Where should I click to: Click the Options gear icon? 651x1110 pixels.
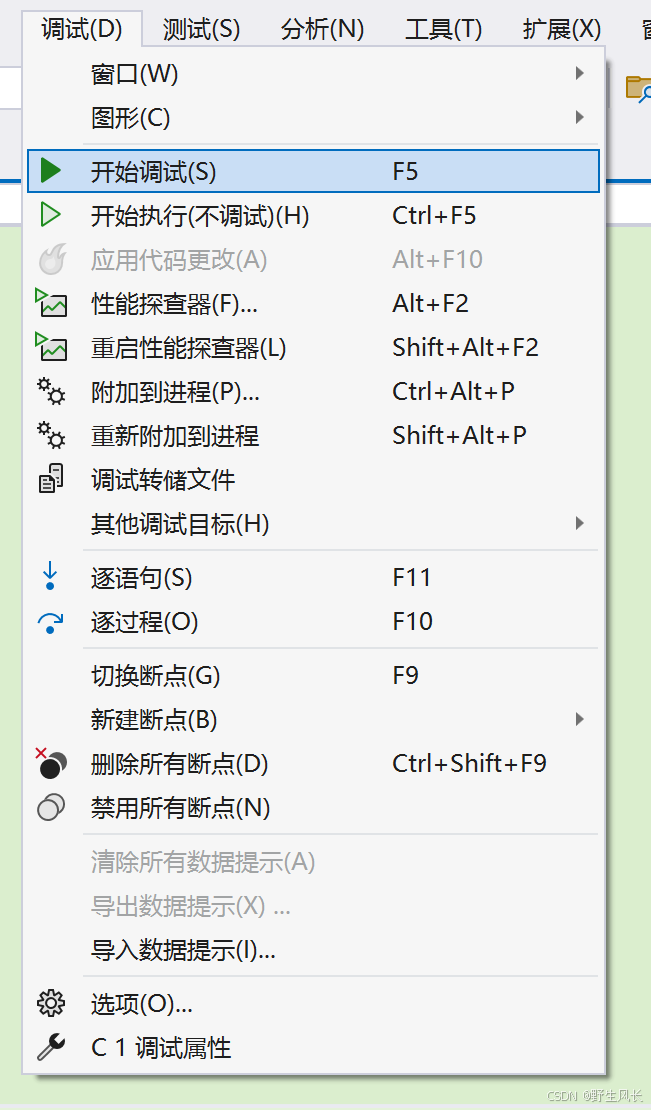tap(50, 1002)
